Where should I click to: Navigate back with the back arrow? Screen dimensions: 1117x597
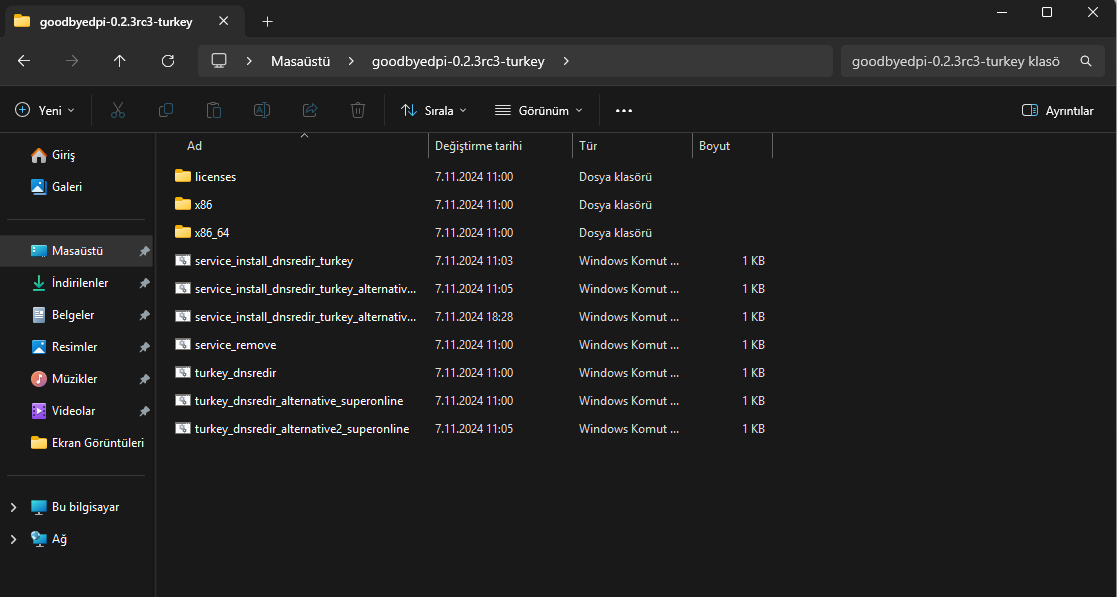click(x=24, y=61)
